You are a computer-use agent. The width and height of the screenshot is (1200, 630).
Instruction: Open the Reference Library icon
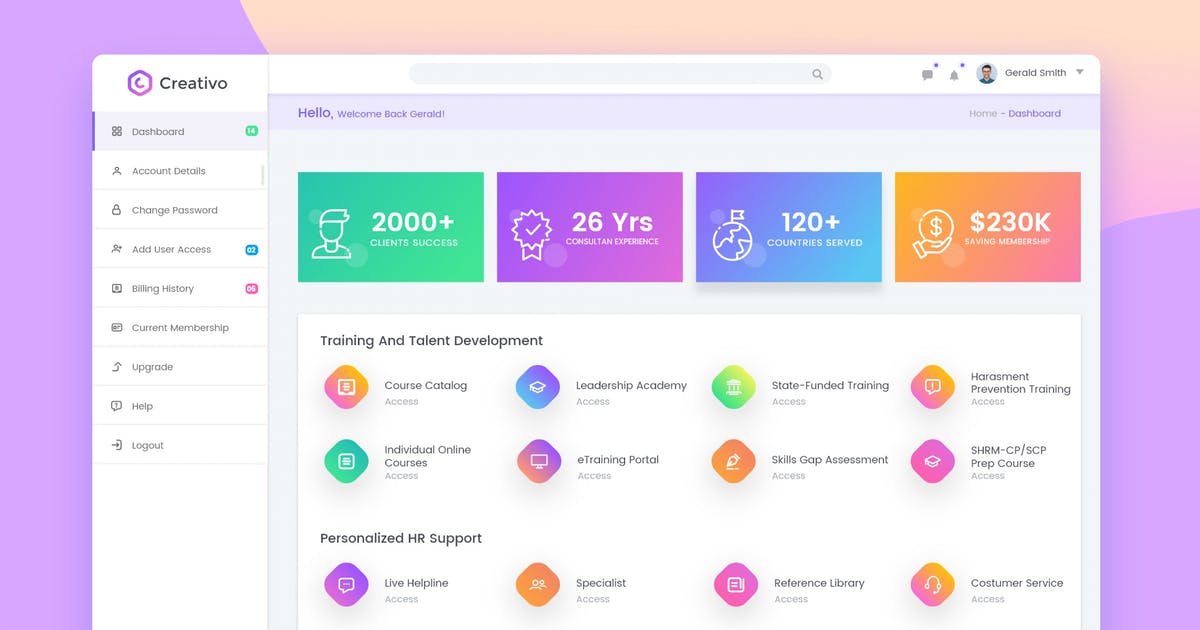[x=734, y=583]
